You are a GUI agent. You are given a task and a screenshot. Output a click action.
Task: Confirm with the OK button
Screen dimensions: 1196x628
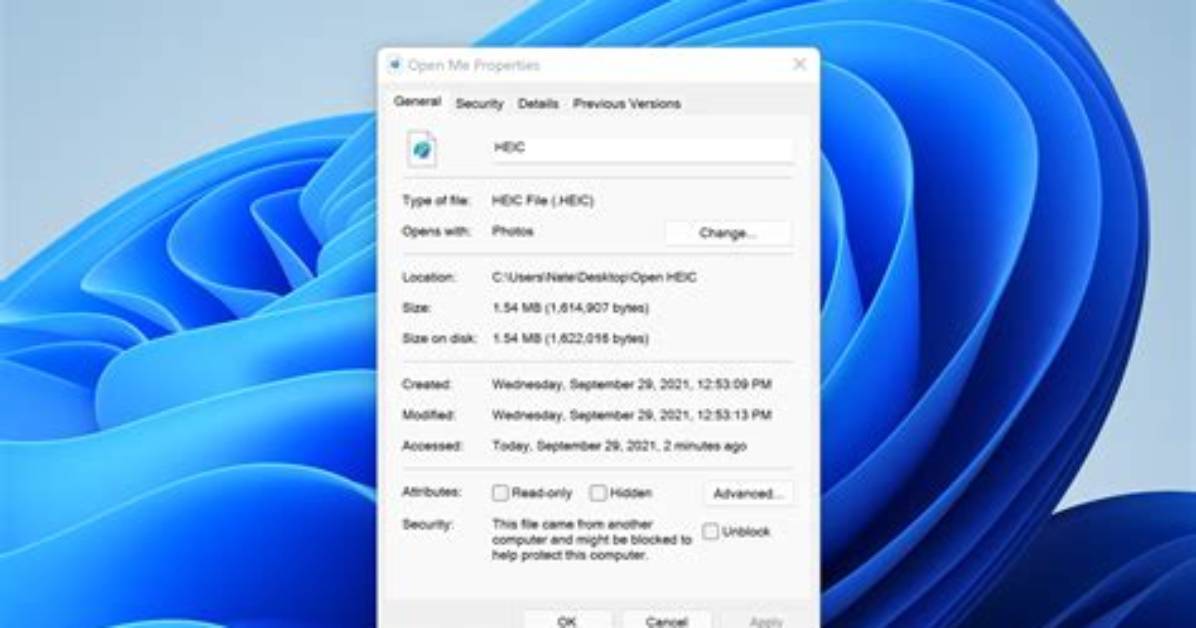(567, 621)
